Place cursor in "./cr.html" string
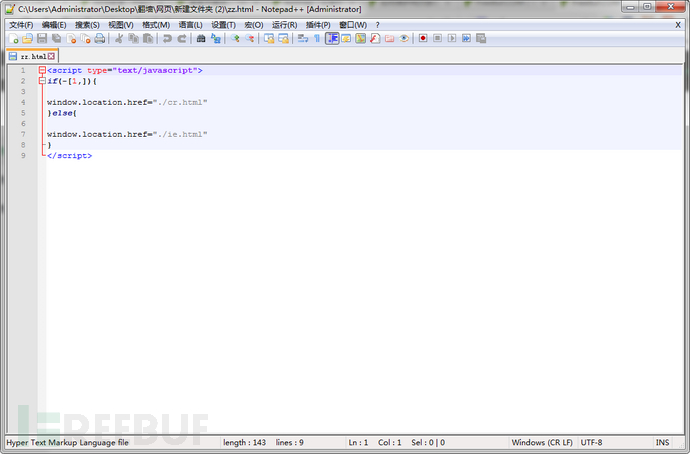 coord(180,103)
